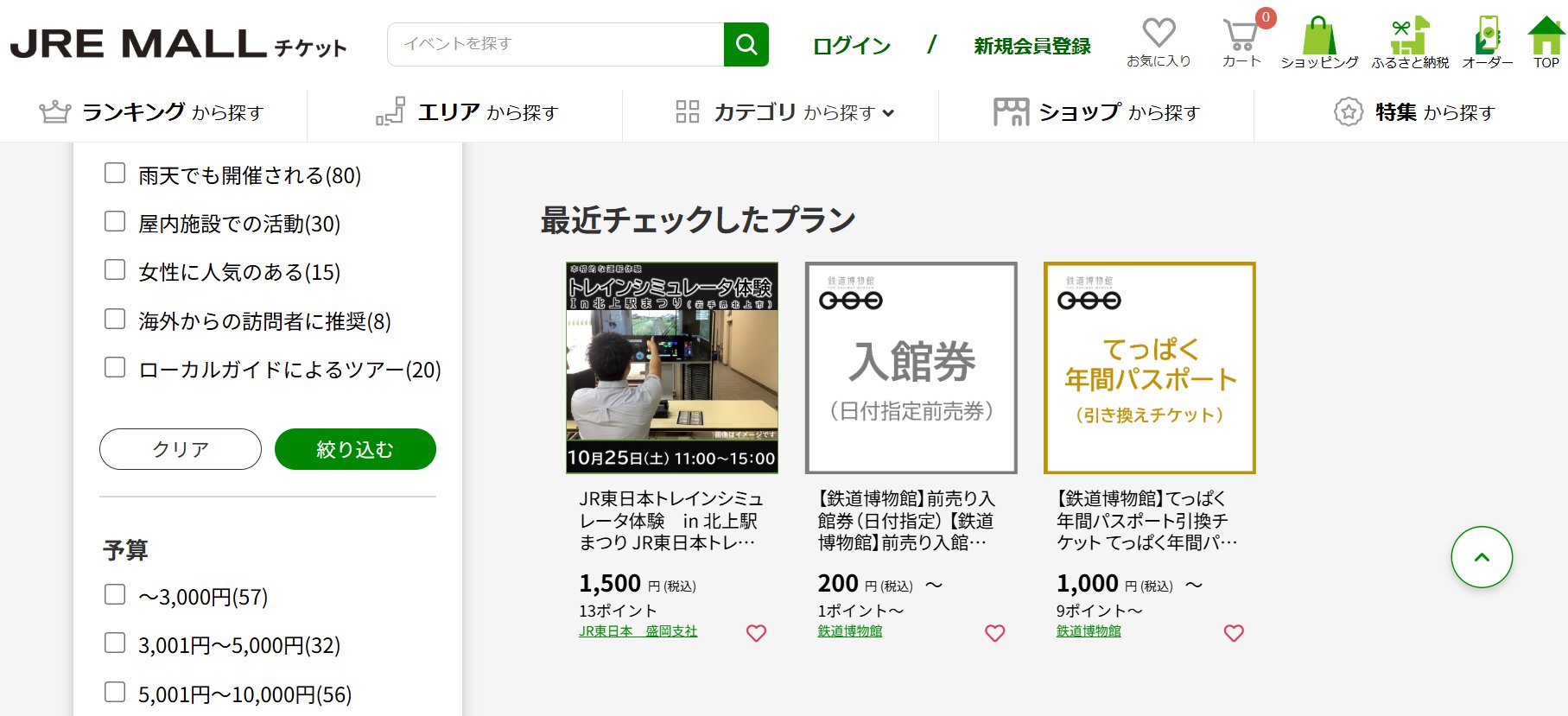The width and height of the screenshot is (1568, 716).
Task: Click the ショップ storefront icon
Action: (1011, 111)
